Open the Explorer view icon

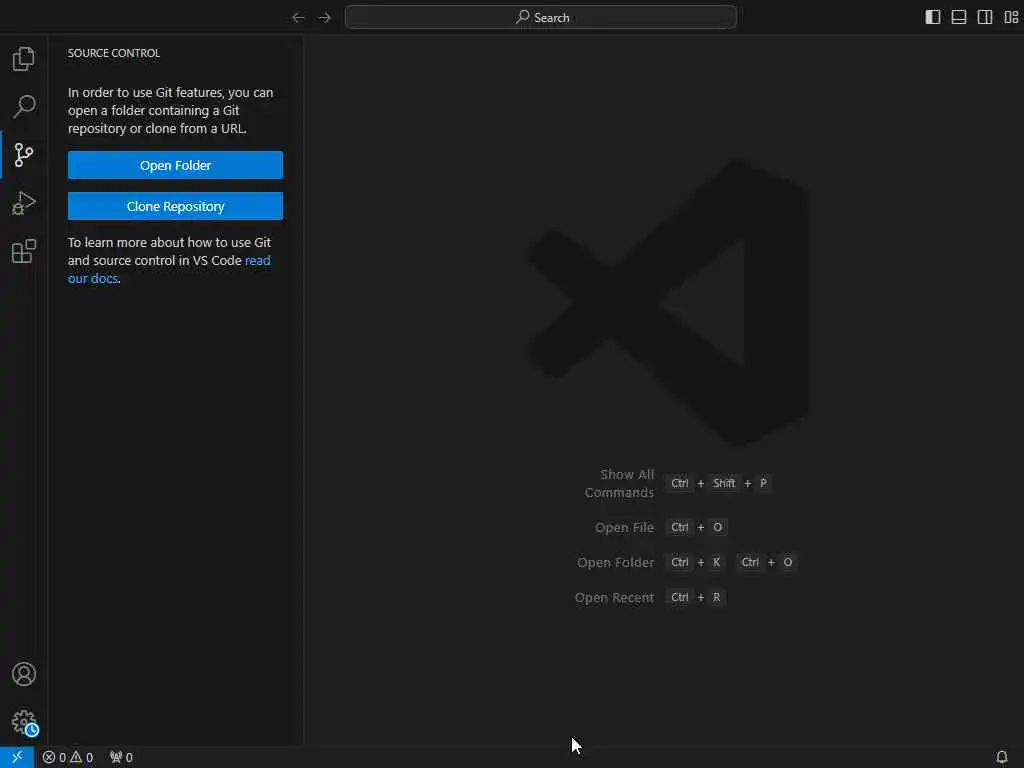(24, 59)
